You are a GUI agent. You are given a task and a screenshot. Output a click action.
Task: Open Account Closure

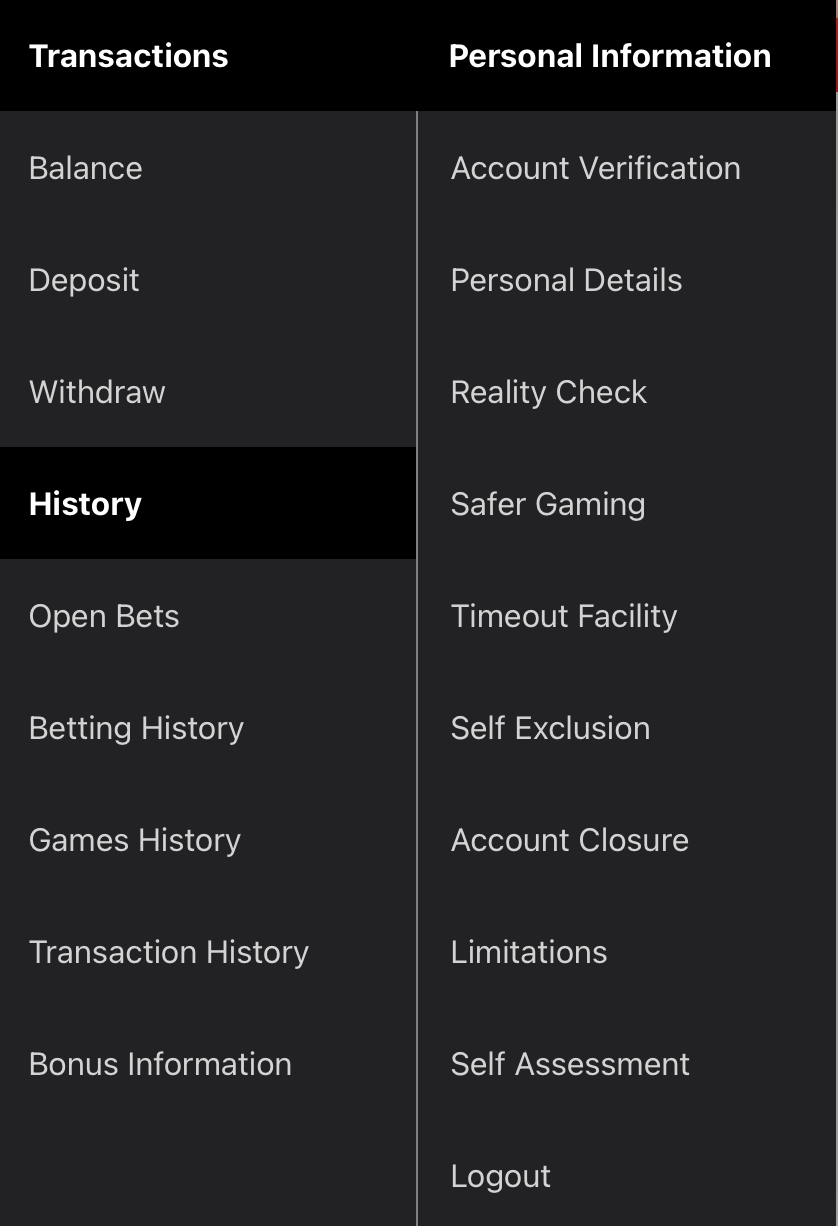[628, 840]
